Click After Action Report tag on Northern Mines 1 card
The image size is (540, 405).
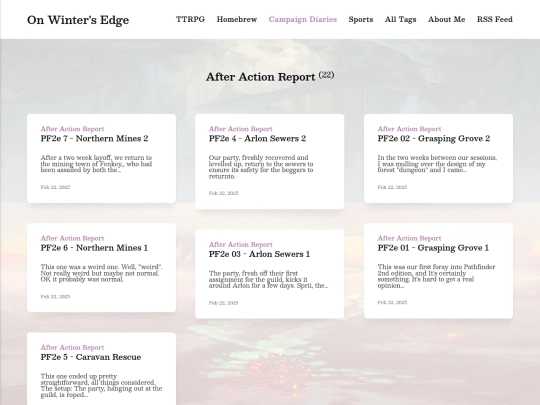(72, 238)
